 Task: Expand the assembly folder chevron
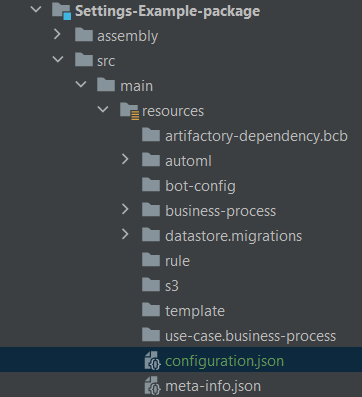click(57, 34)
